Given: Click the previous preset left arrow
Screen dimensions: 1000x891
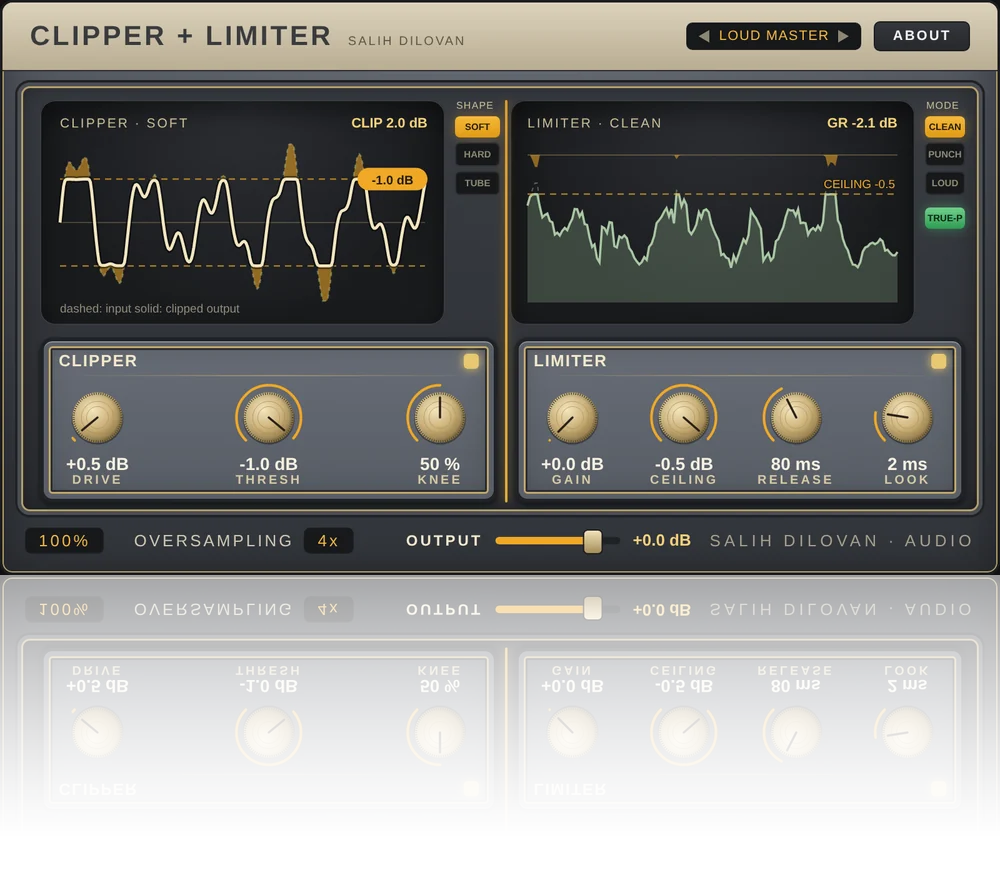Looking at the screenshot, I should coord(703,36).
